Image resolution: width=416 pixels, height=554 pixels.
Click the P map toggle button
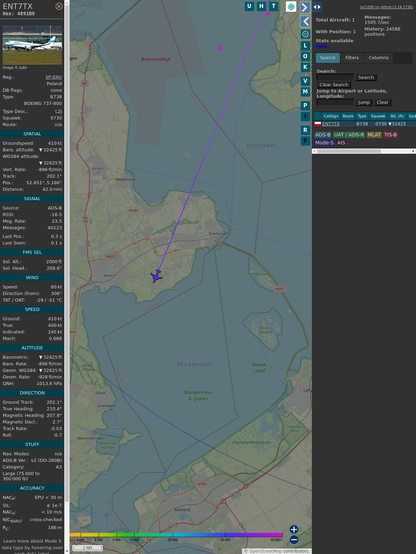305,105
